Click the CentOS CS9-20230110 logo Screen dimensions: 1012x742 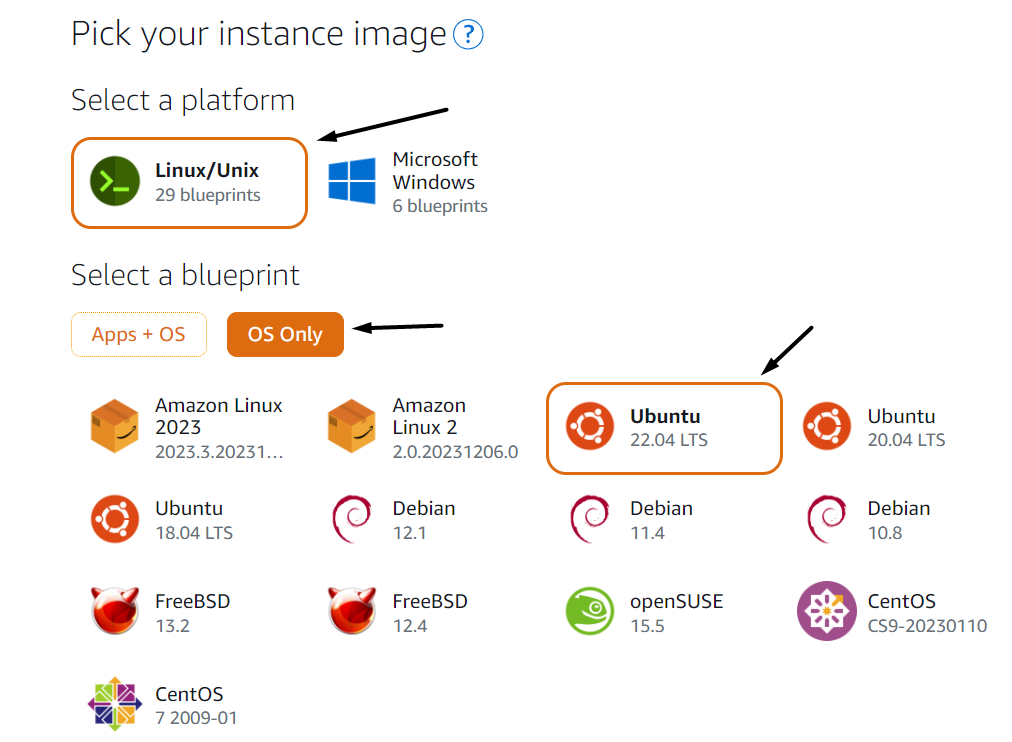pyautogui.click(x=827, y=612)
